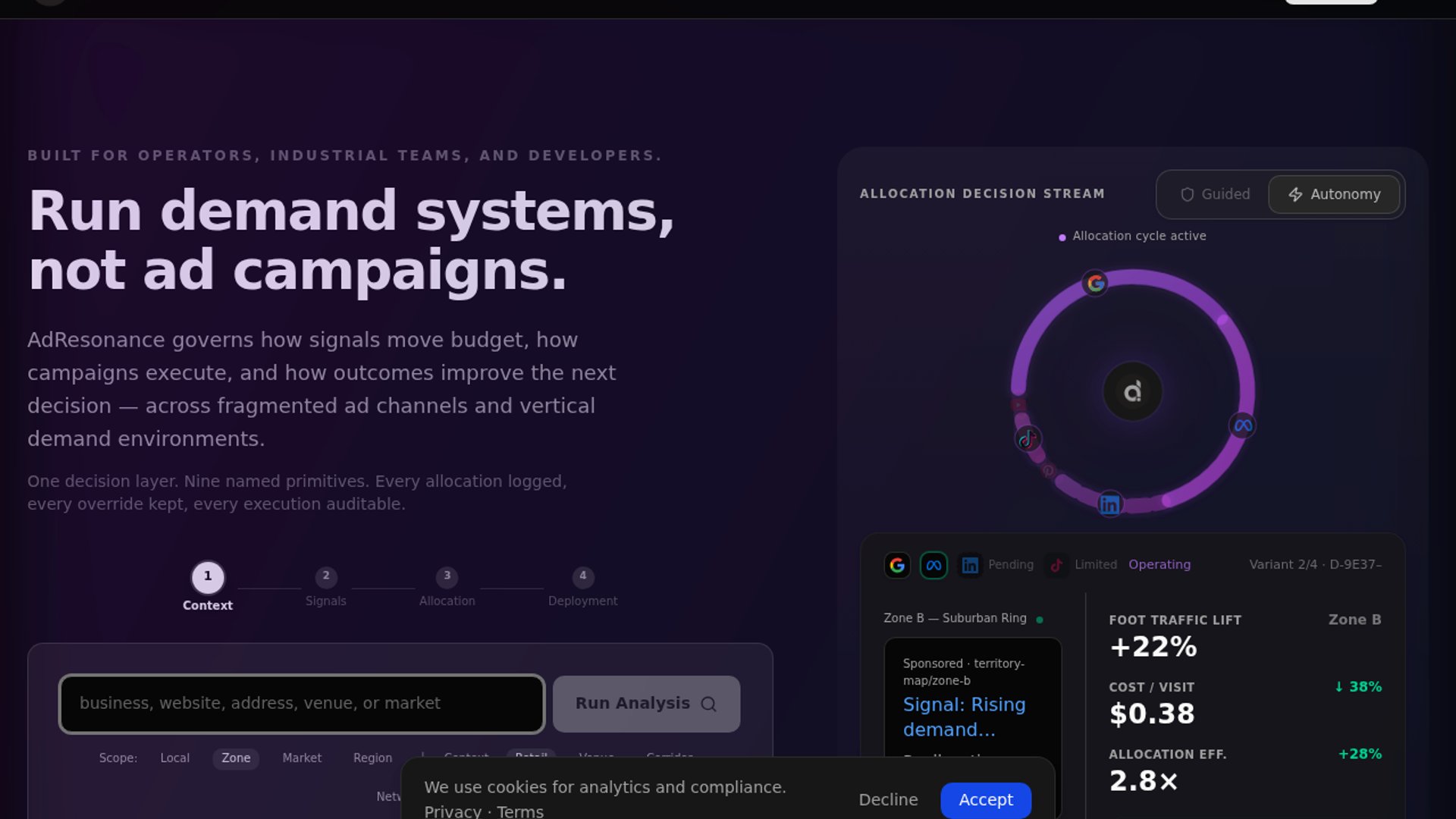
Task: Click the LinkedIn icon on the allocation ring
Action: click(x=1109, y=504)
